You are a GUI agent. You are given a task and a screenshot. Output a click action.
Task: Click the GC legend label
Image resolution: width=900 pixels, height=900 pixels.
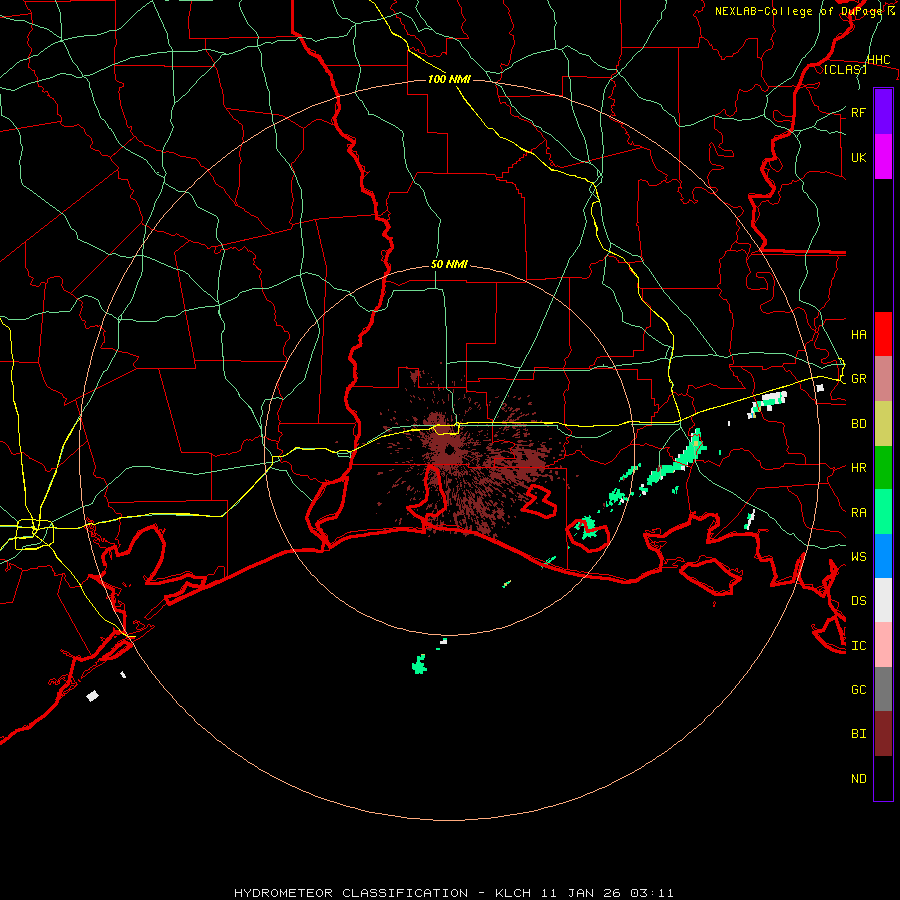tap(858, 689)
